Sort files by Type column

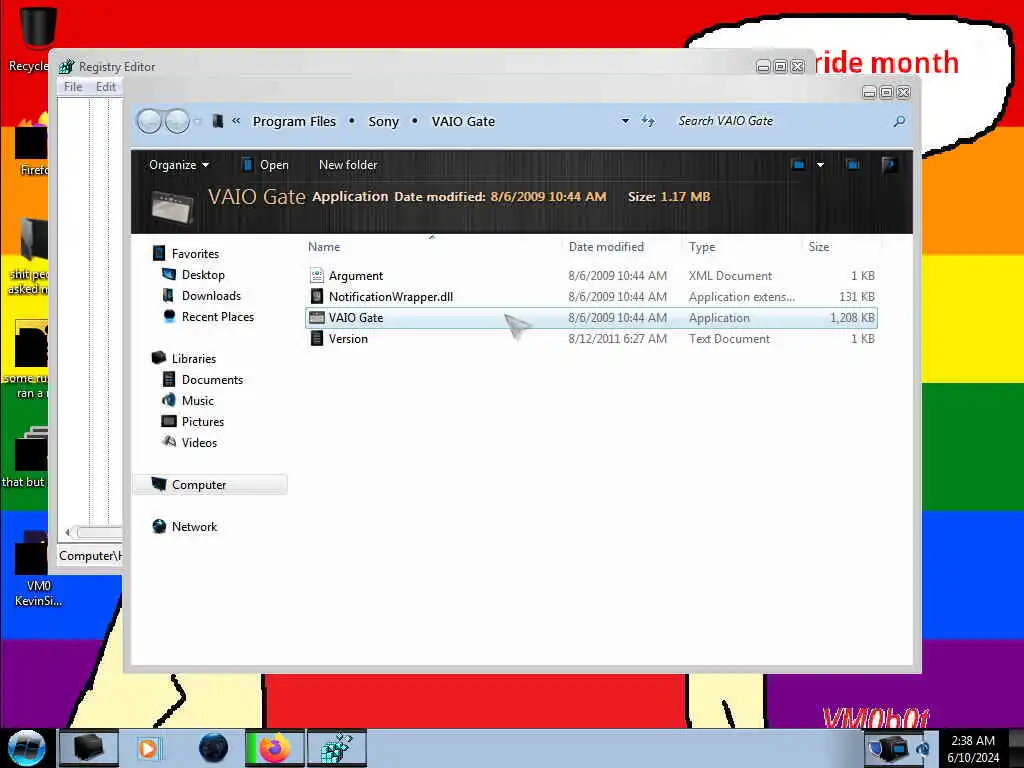click(742, 247)
